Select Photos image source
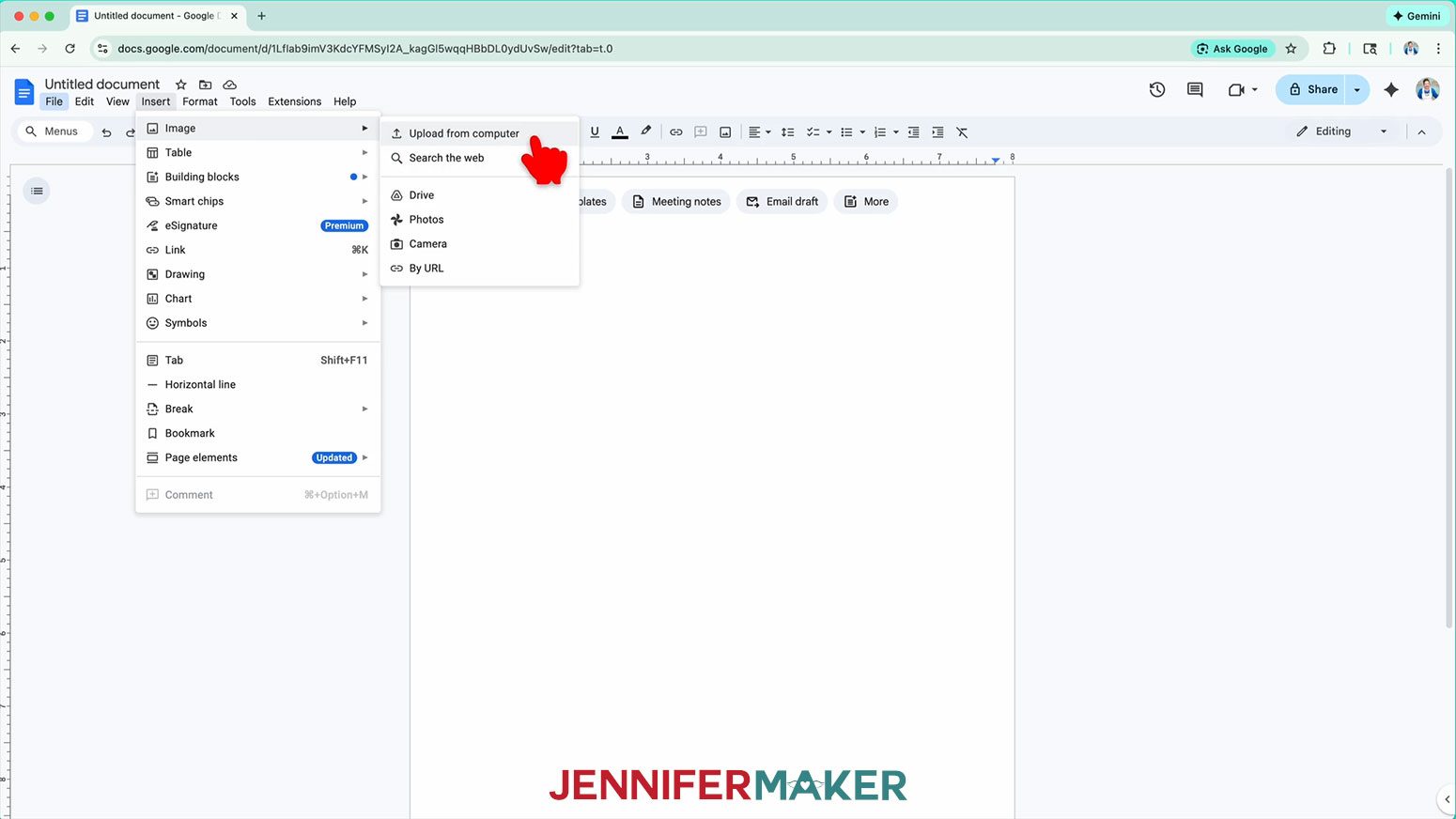Screen dimensions: 1456x819 click(x=479, y=220)
